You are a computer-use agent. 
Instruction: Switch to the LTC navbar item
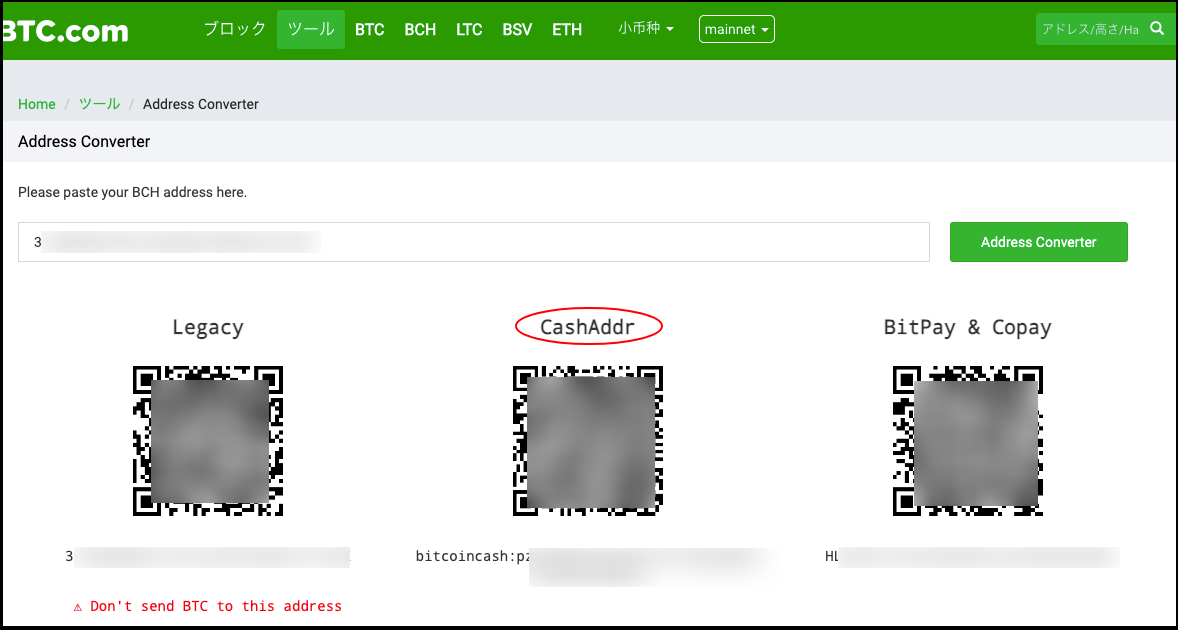[469, 30]
